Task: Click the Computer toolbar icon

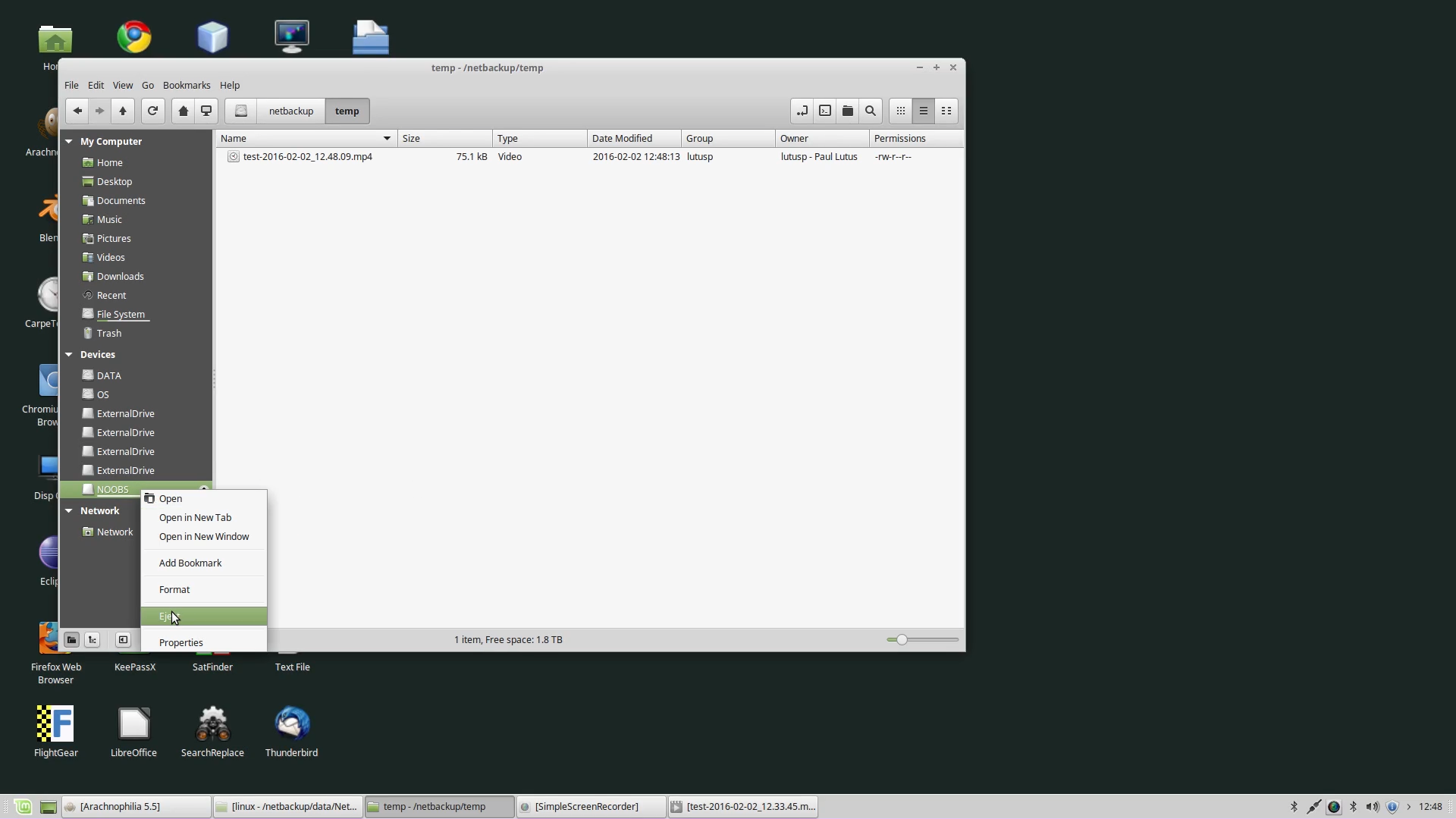Action: [206, 111]
